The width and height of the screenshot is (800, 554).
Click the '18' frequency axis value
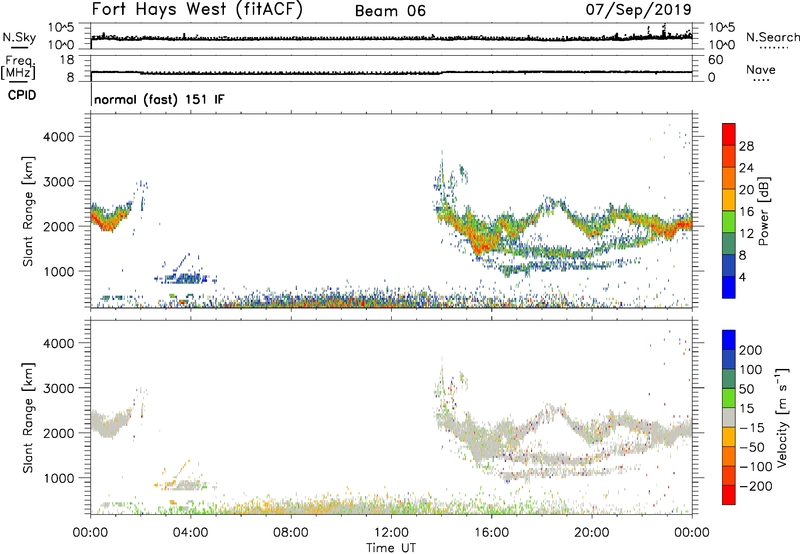point(67,60)
